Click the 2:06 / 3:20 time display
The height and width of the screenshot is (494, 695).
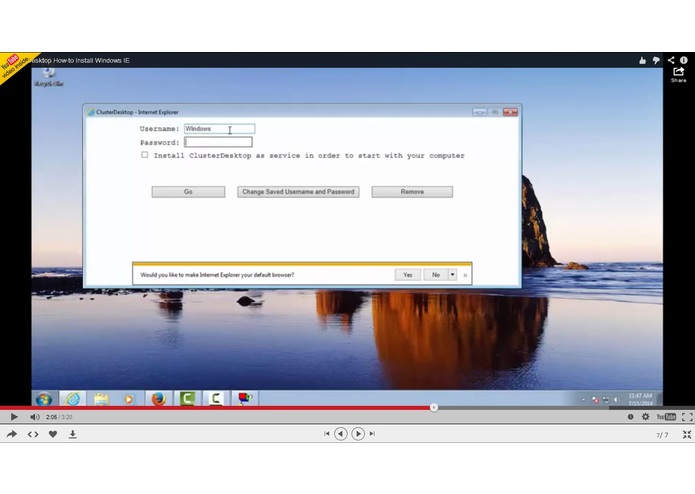point(59,417)
